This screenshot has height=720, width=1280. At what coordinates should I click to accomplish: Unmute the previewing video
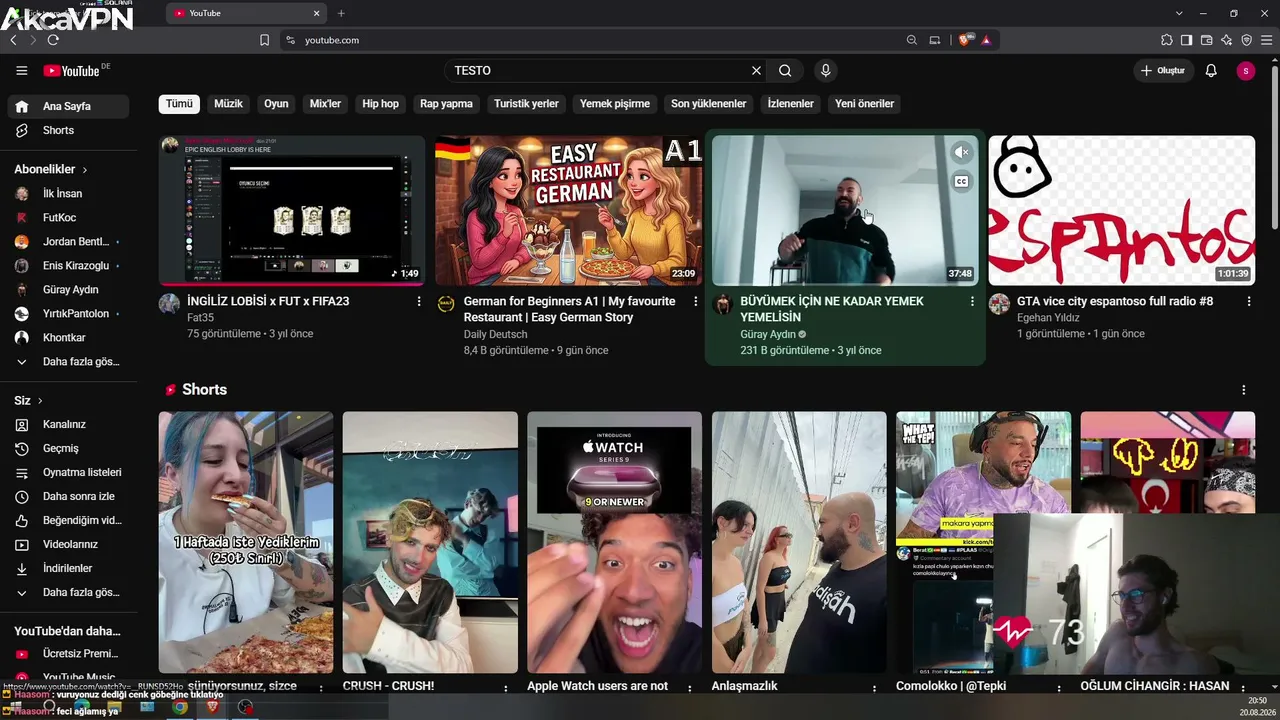pos(961,152)
